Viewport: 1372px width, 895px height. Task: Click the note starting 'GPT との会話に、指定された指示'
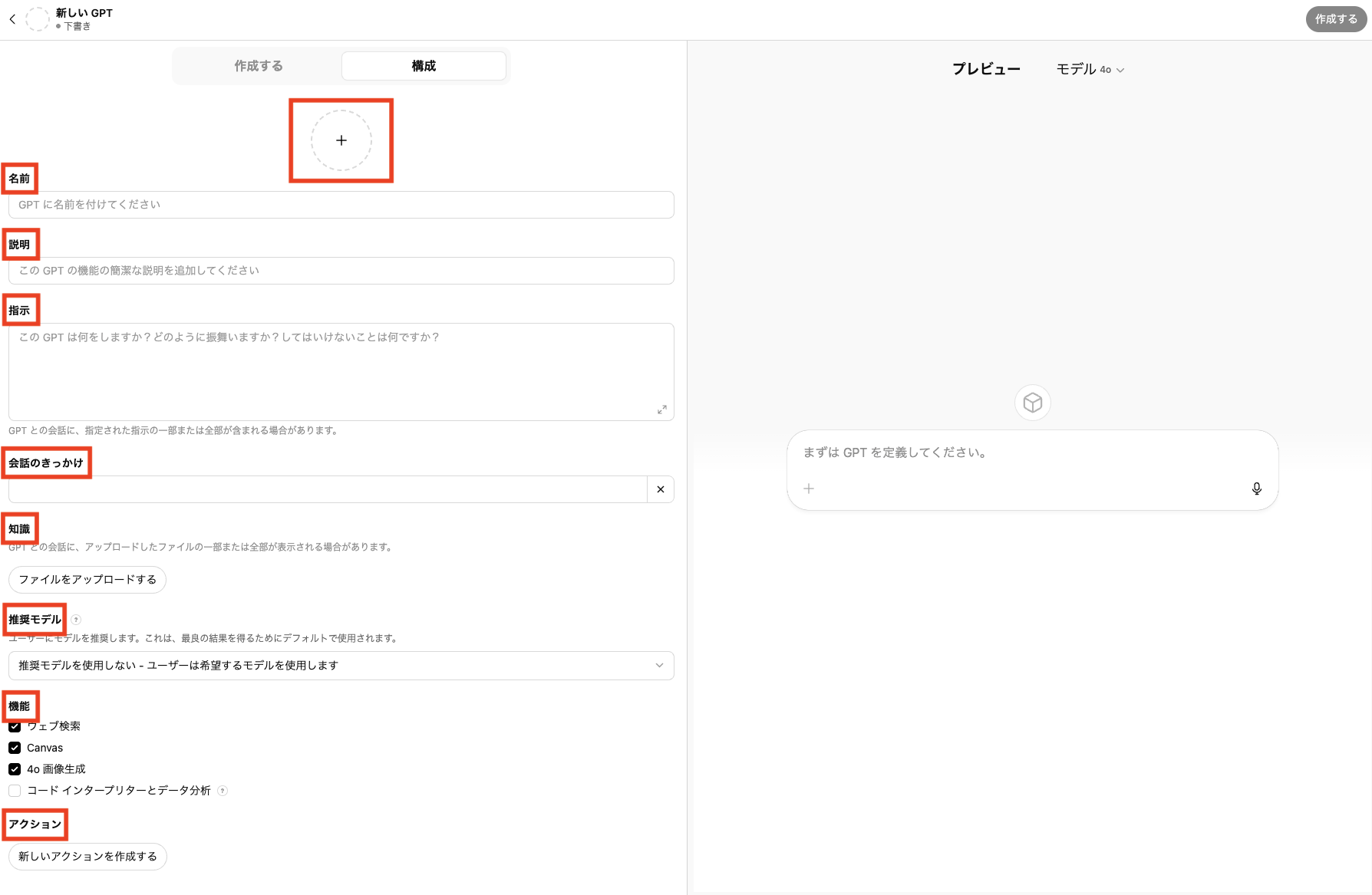(x=174, y=431)
